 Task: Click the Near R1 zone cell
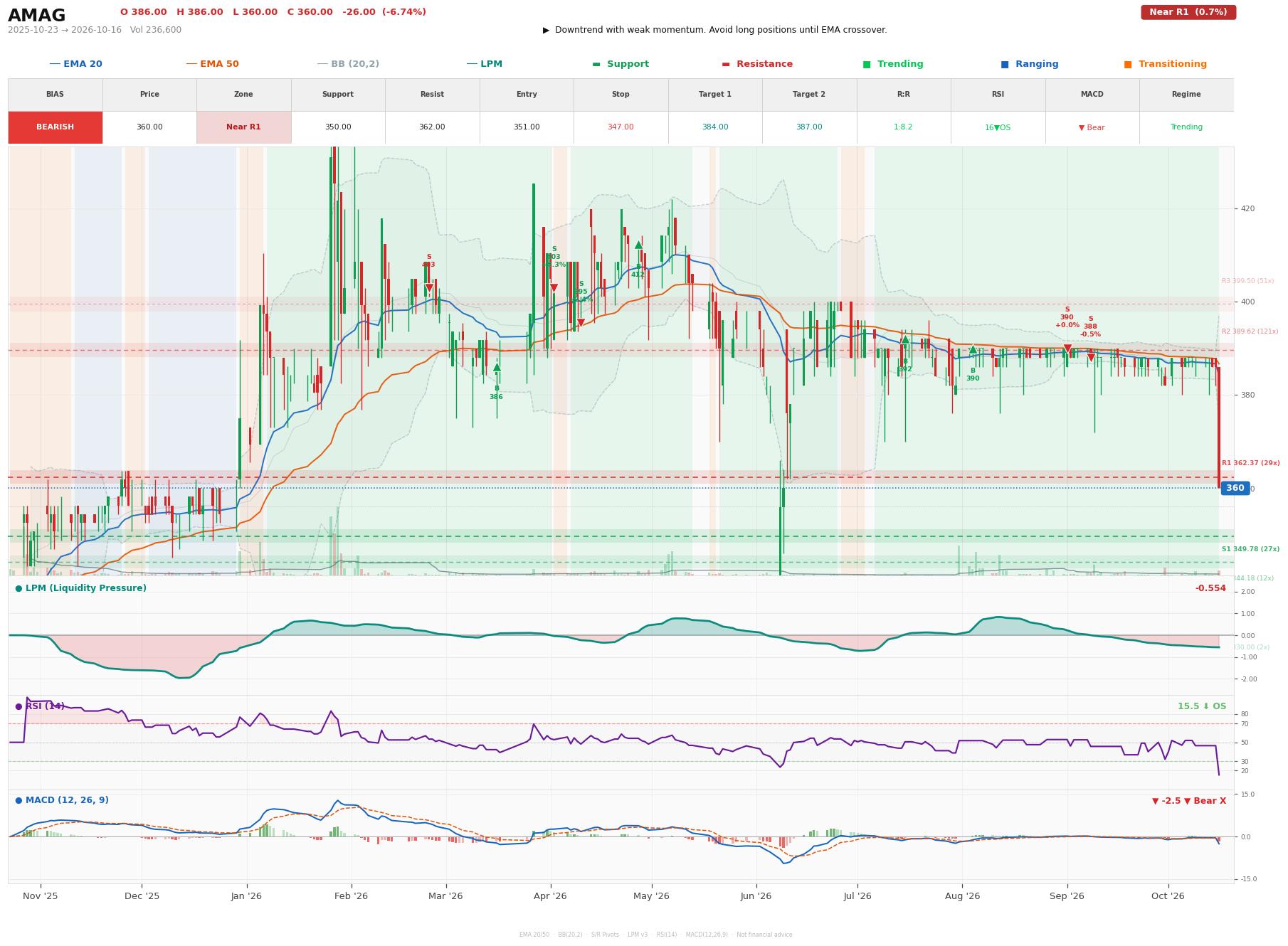click(x=243, y=127)
